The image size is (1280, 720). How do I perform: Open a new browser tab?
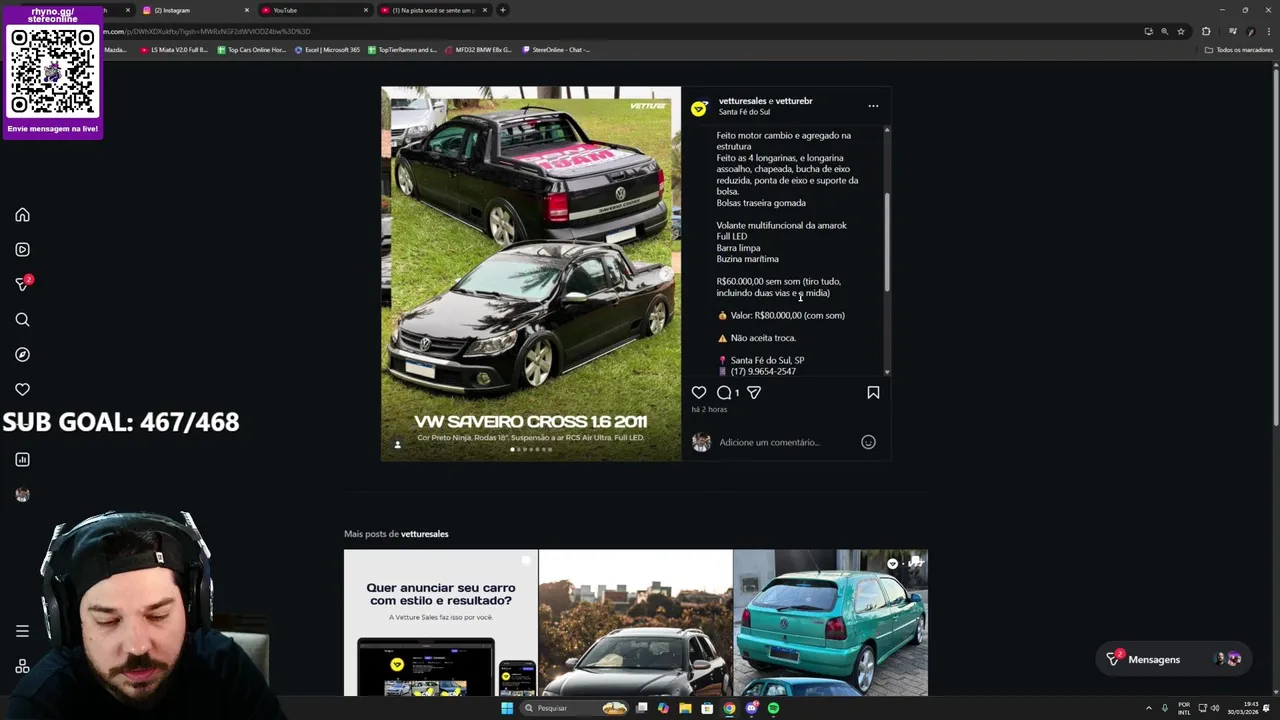click(x=503, y=10)
